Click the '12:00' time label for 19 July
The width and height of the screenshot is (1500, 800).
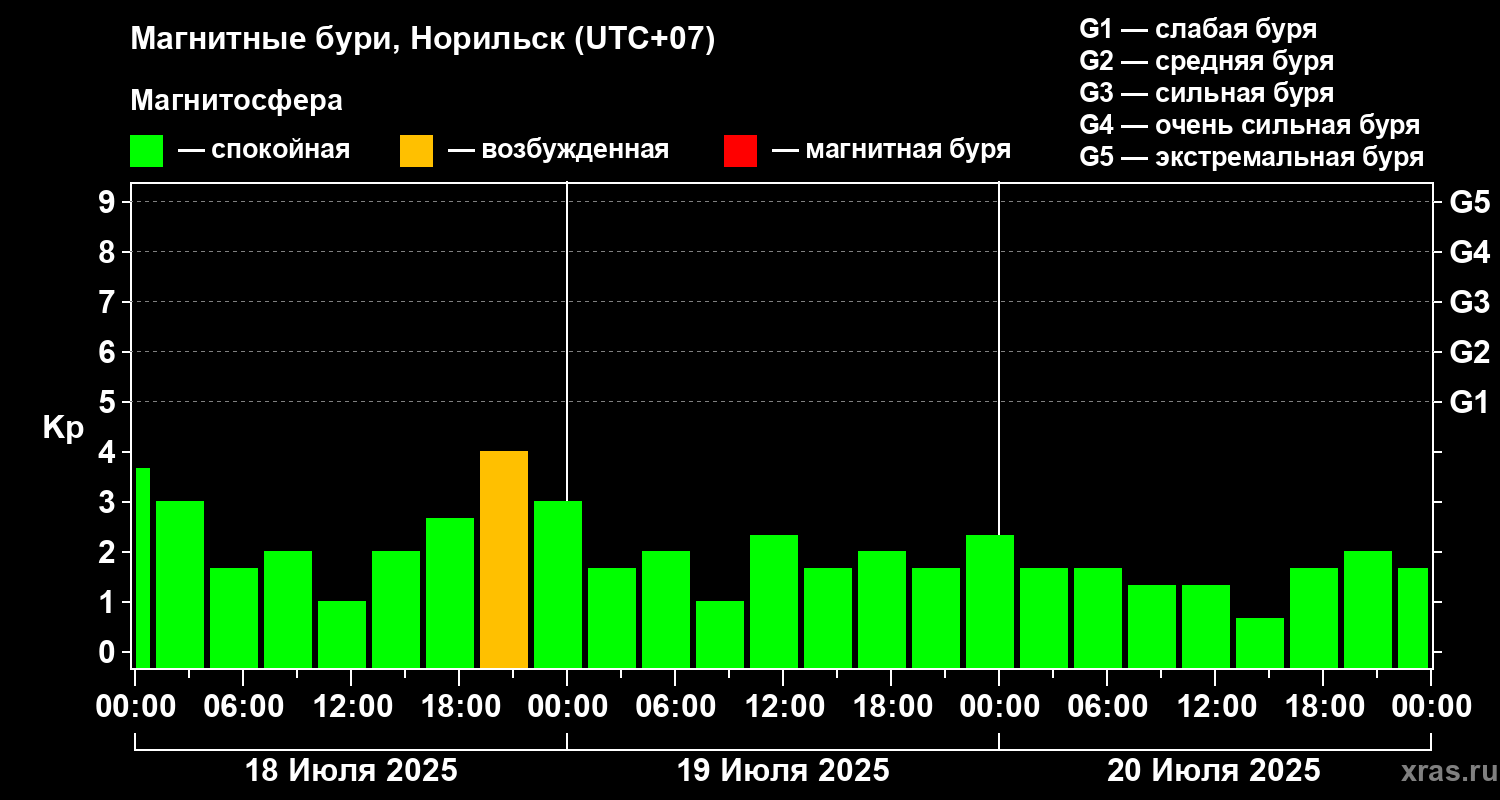783,707
